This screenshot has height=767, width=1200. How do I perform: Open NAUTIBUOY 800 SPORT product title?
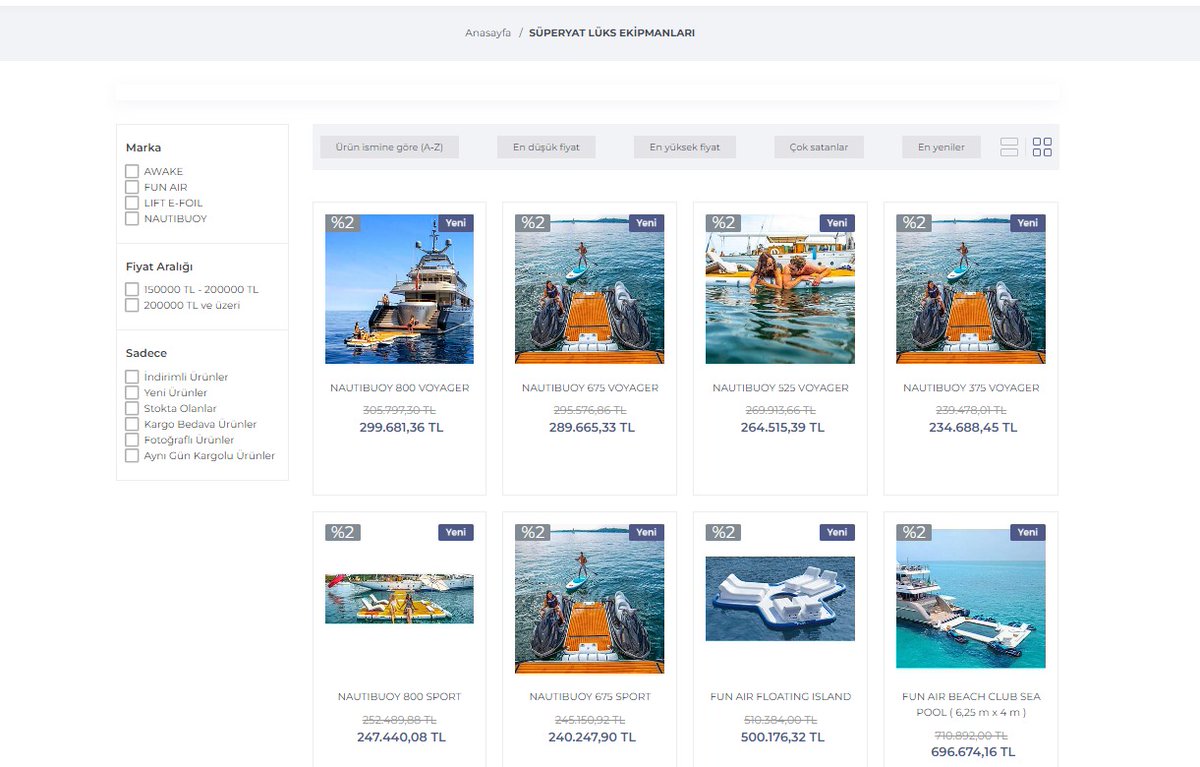pos(399,697)
